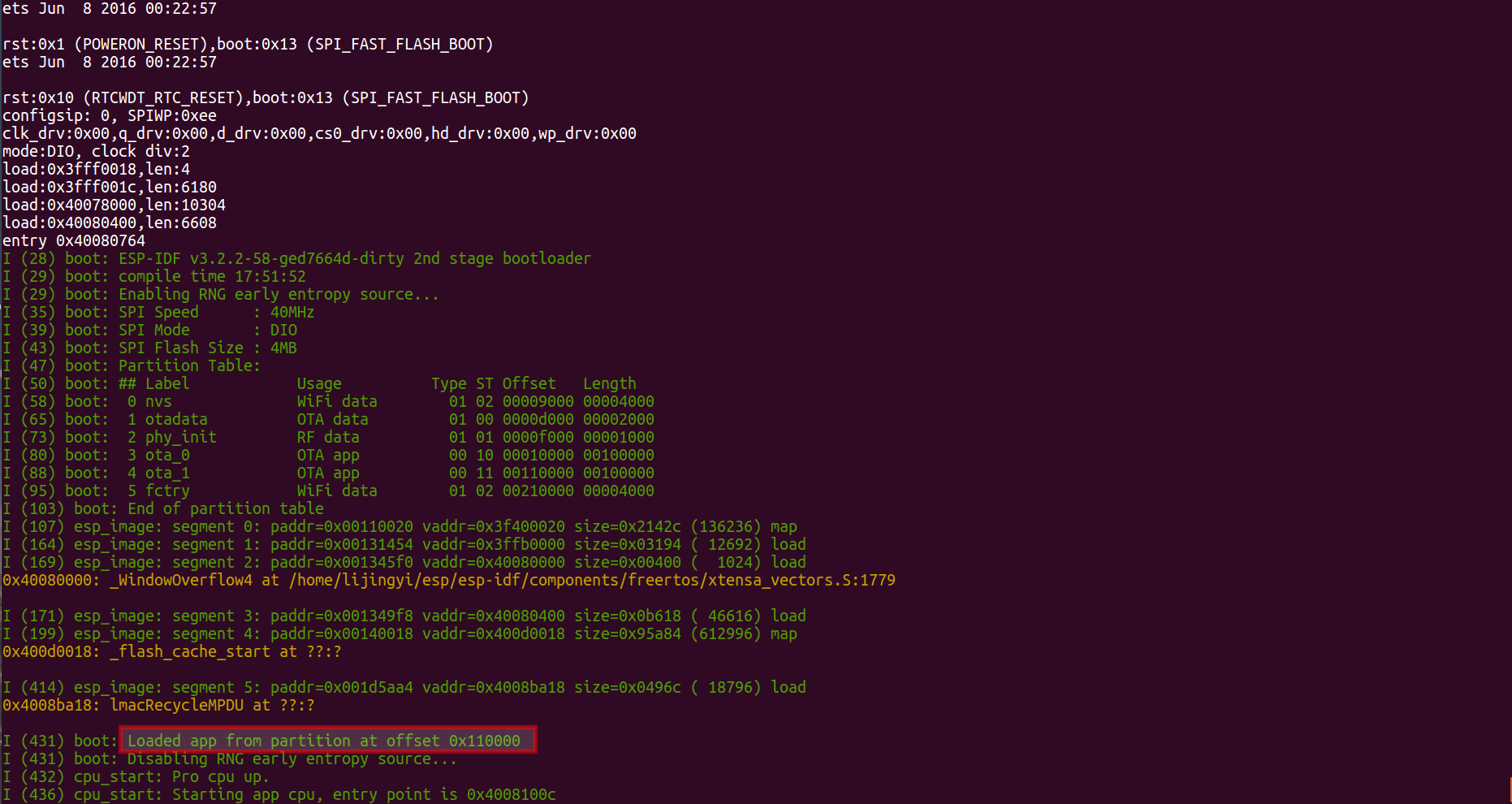This screenshot has width=1512, height=804.
Task: Select the fctry partition label
Action: coord(167,491)
